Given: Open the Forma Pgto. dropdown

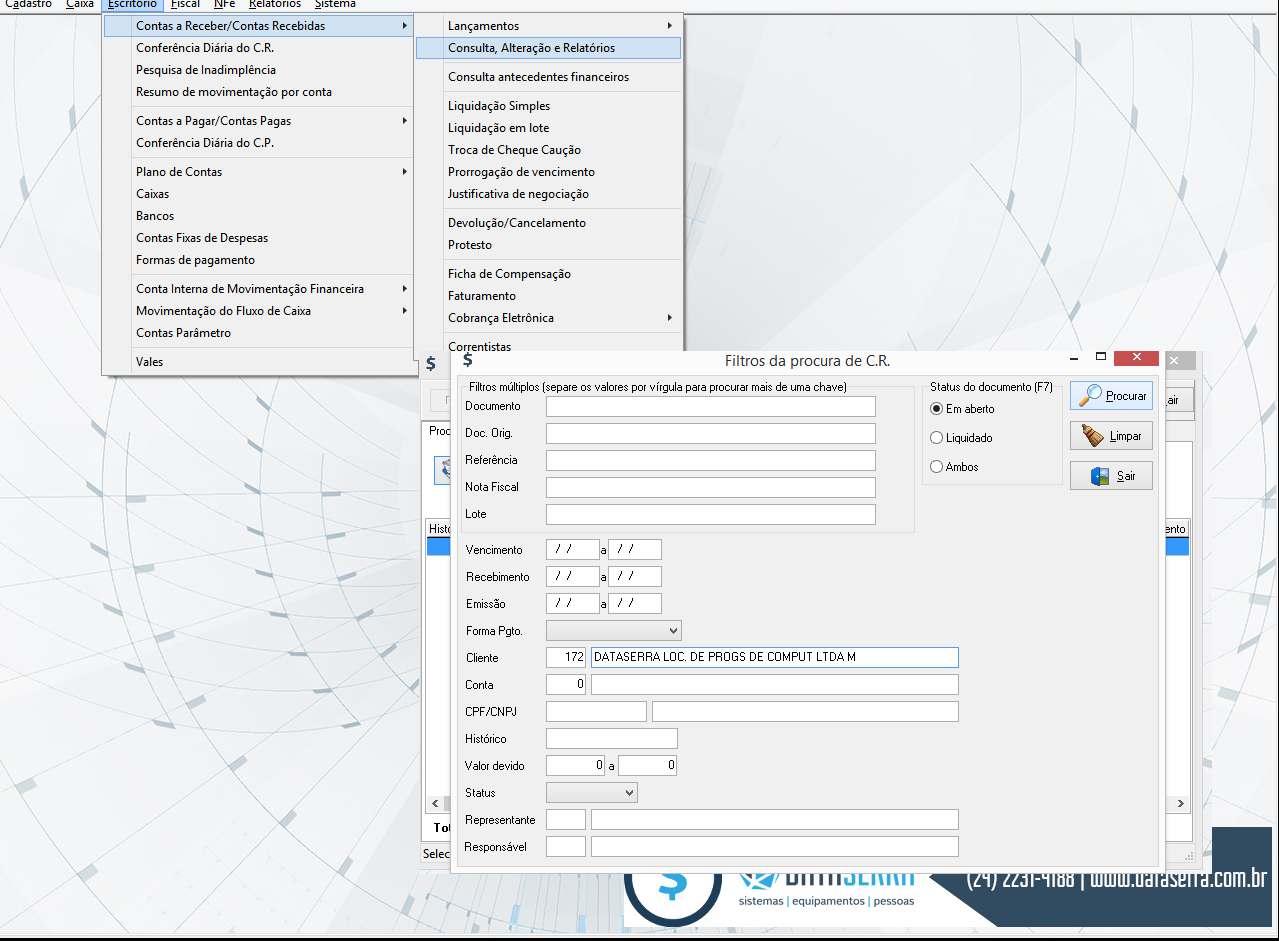Looking at the screenshot, I should (x=614, y=631).
